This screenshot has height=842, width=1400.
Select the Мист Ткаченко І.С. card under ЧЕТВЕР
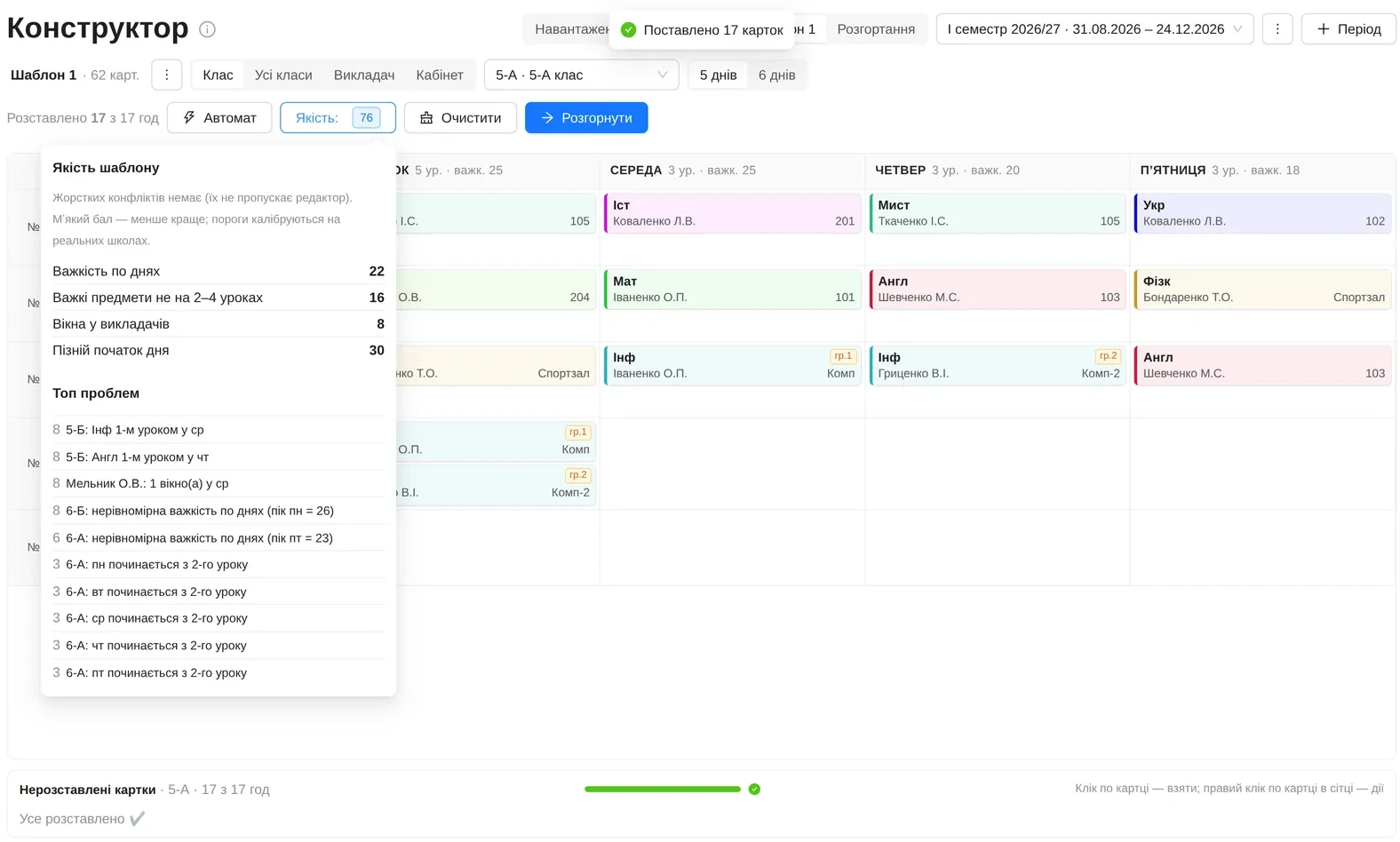point(998,213)
